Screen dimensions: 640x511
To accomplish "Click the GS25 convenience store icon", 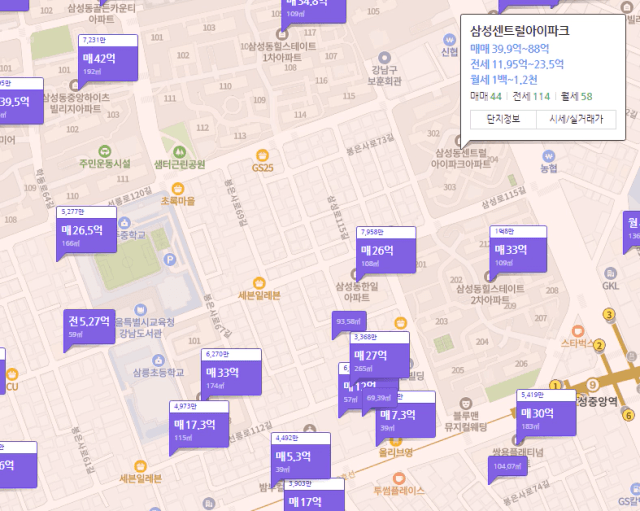I will (262, 156).
